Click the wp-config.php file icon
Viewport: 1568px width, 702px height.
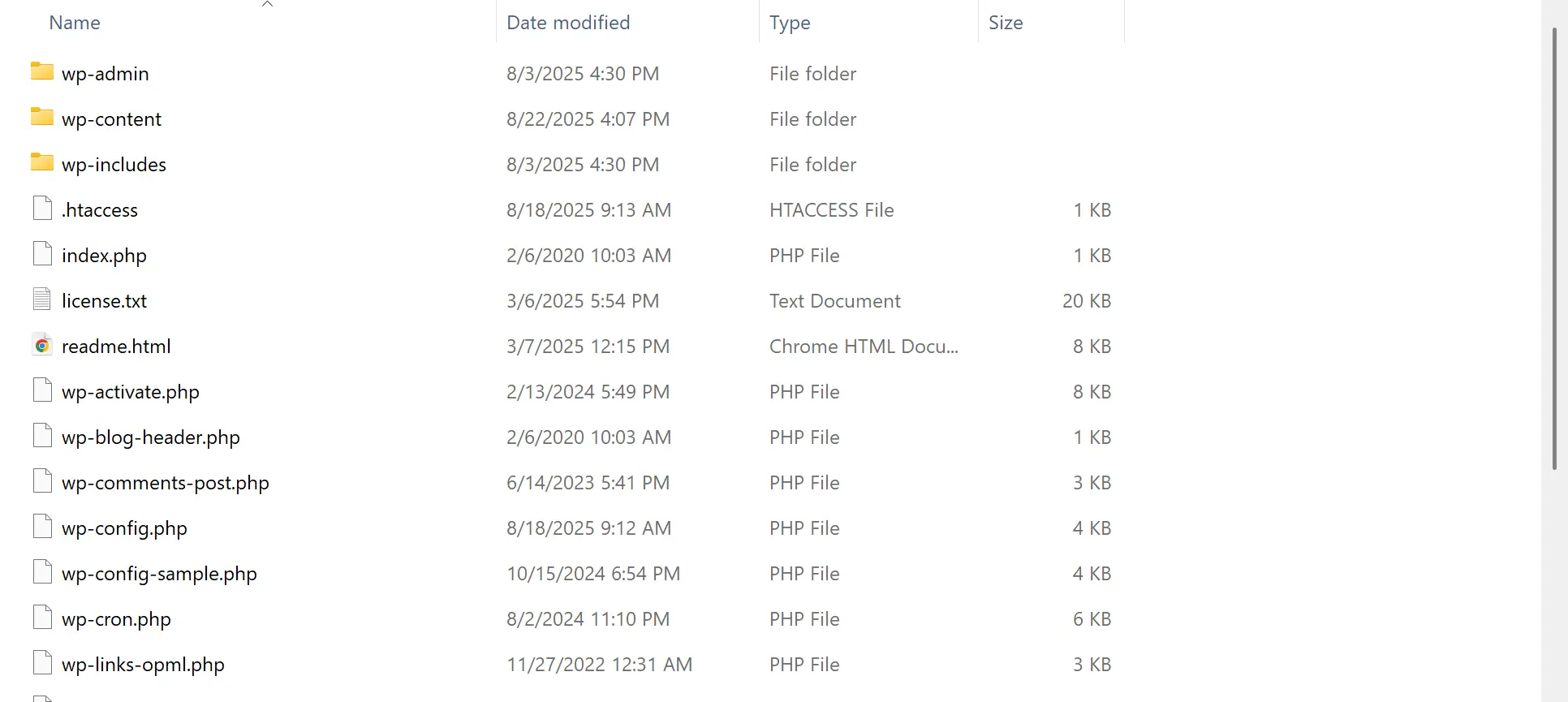click(42, 527)
